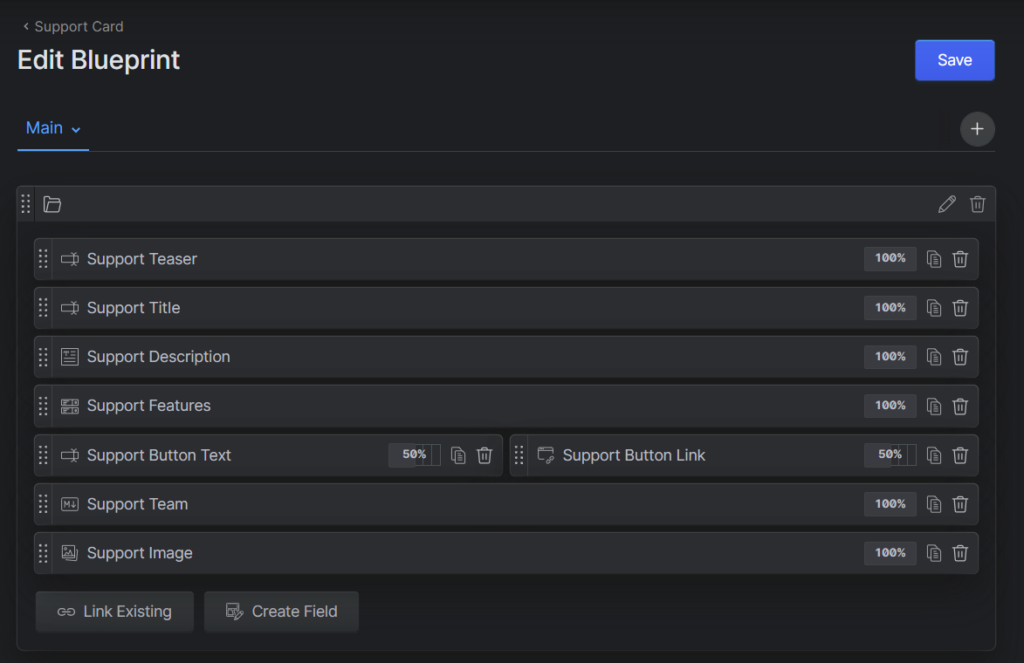
Task: Duplicate the Support Title field
Action: [934, 308]
